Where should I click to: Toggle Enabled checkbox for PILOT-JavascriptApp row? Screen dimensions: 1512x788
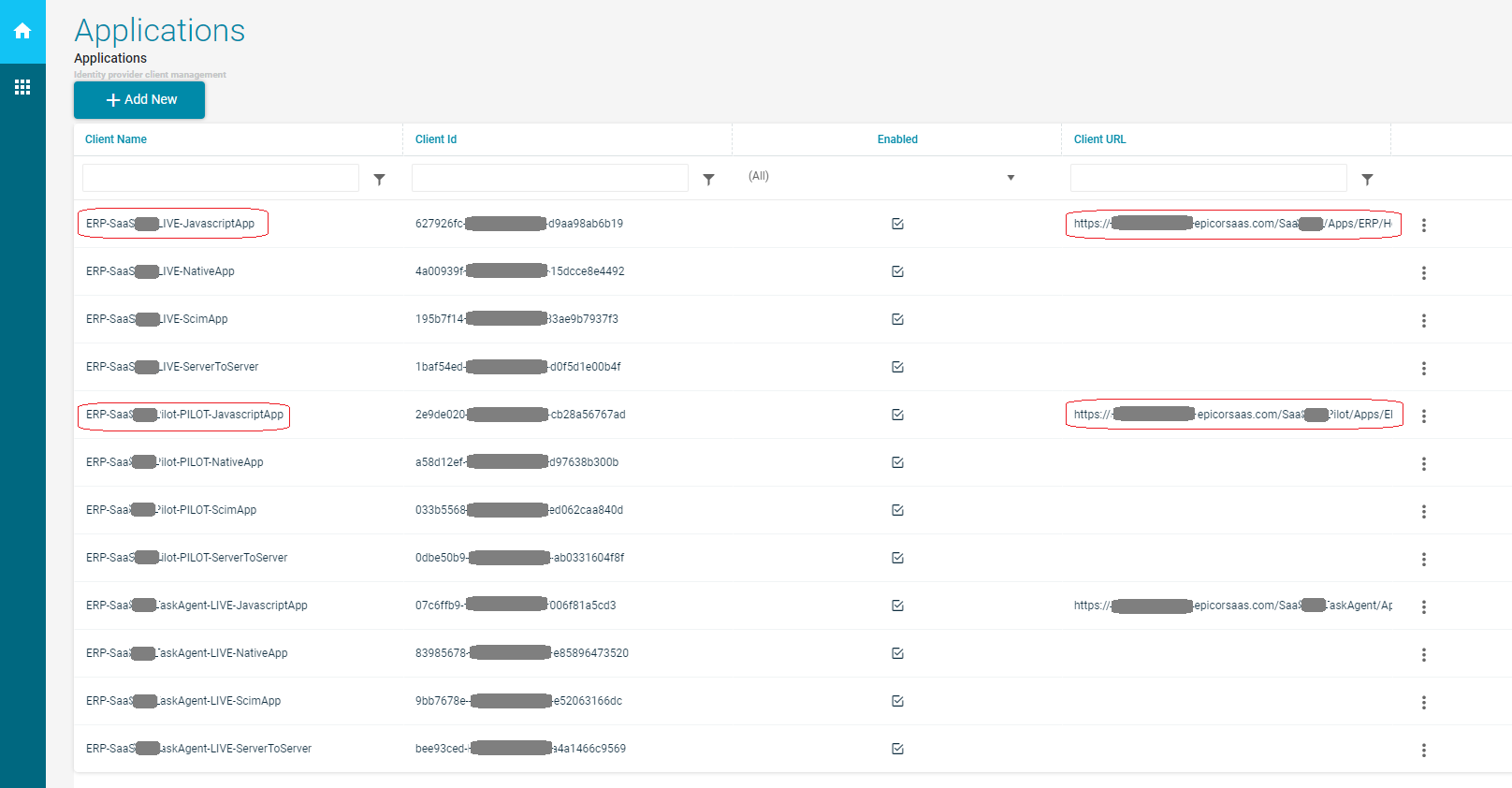pyautogui.click(x=897, y=415)
